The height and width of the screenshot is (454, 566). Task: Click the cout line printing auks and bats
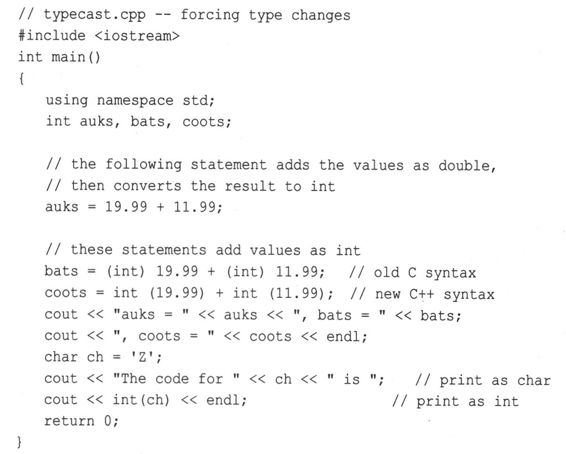pyautogui.click(x=253, y=315)
